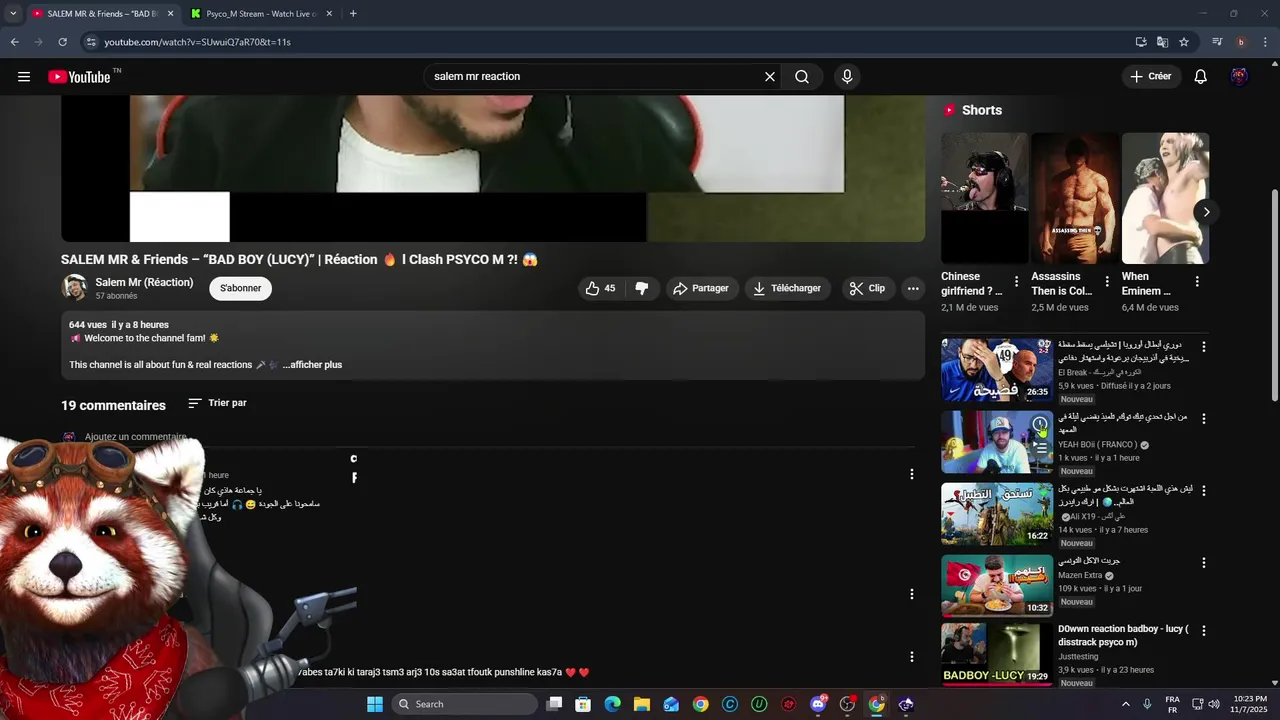This screenshot has height=720, width=1280.
Task: Open Chrome's three-dot menu
Action: point(1266,42)
